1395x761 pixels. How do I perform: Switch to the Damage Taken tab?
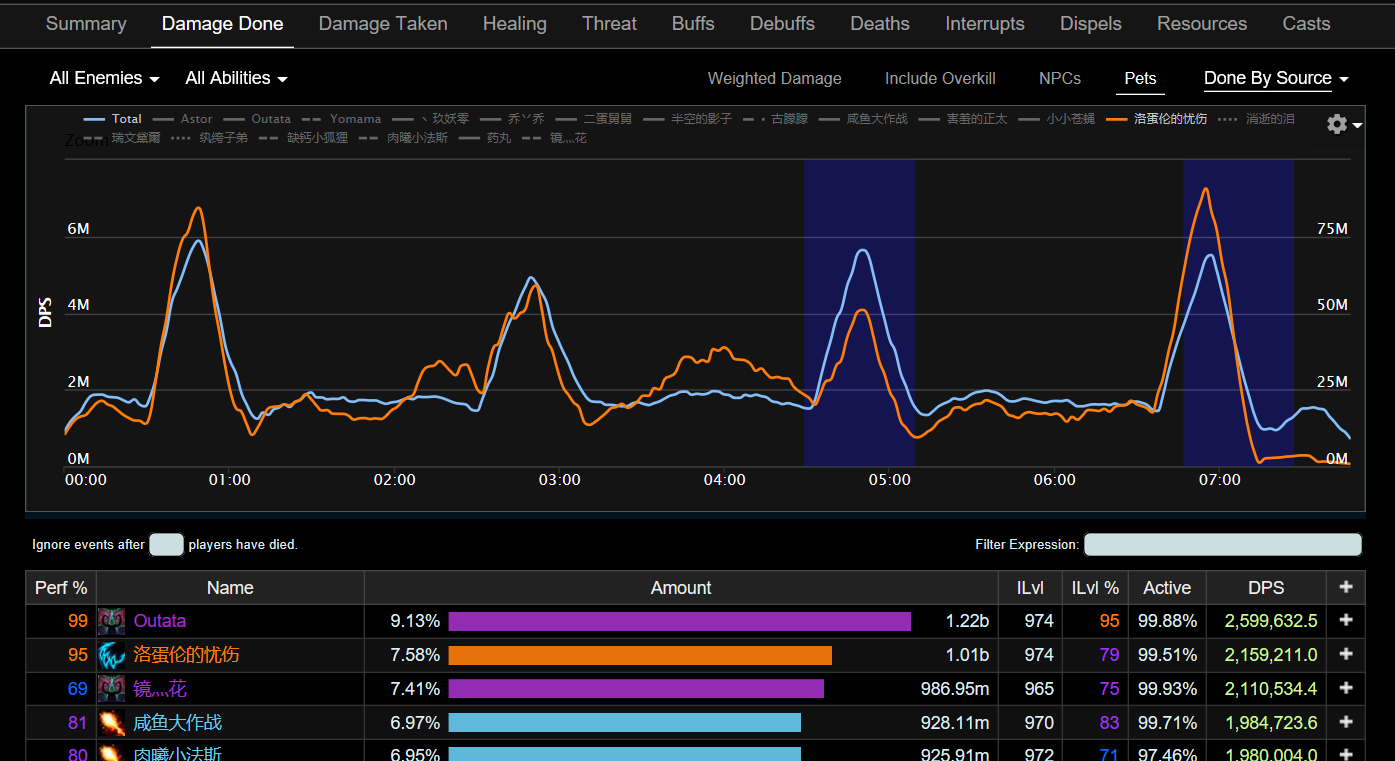(x=383, y=24)
